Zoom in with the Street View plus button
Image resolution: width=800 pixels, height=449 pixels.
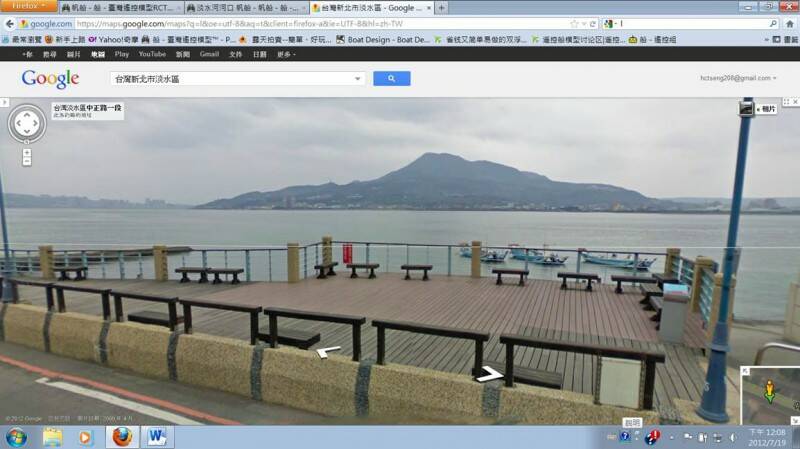pos(27,153)
